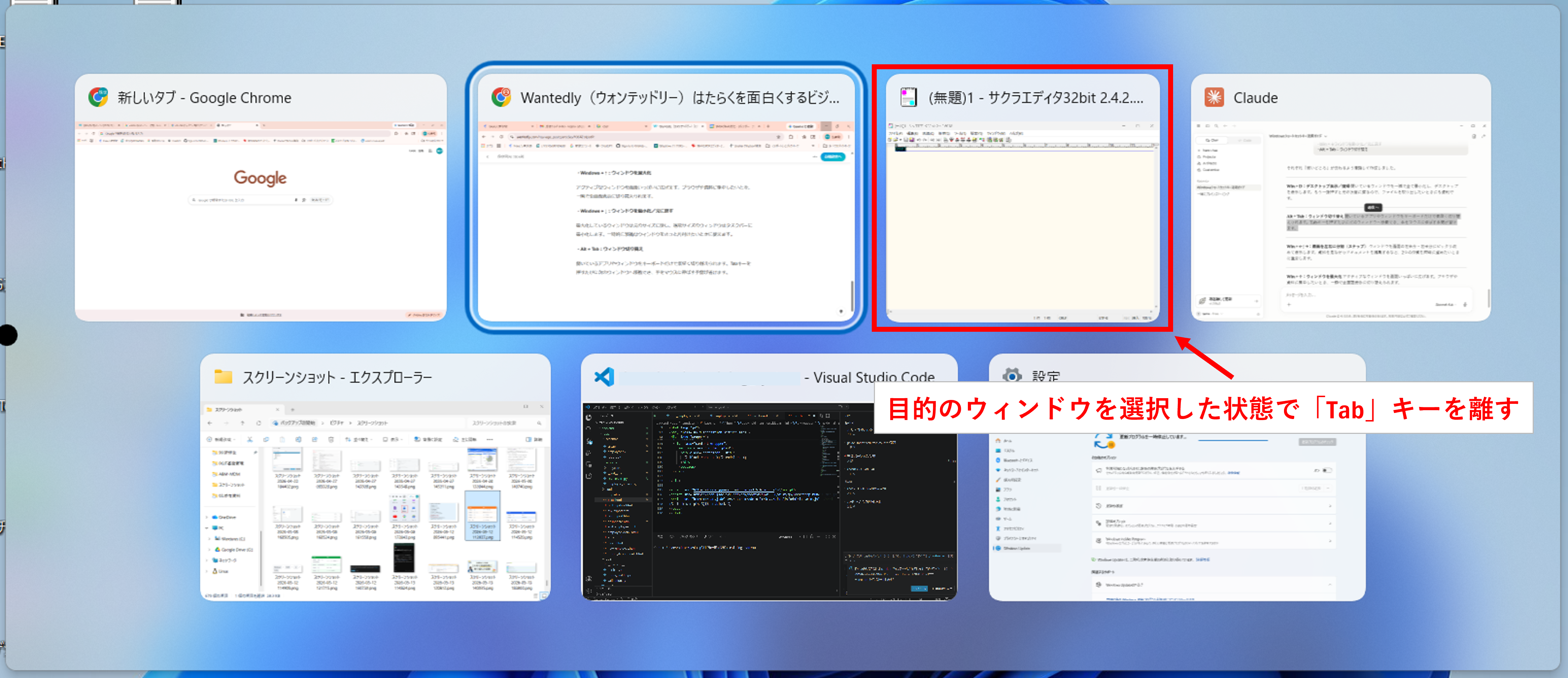Click the yellow folder icon for スクリーンショット
This screenshot has height=678, width=1568.
click(x=223, y=377)
